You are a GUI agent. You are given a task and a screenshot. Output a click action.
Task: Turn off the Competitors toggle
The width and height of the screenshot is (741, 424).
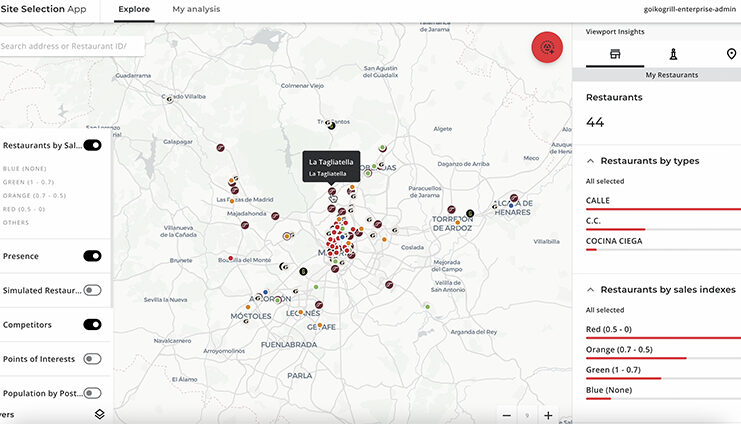(x=92, y=324)
